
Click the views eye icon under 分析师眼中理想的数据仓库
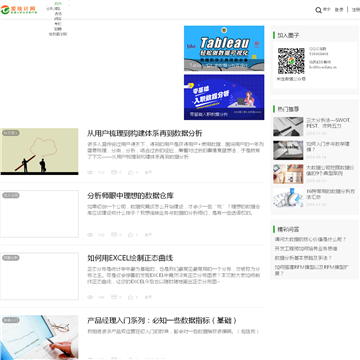click(x=90, y=235)
